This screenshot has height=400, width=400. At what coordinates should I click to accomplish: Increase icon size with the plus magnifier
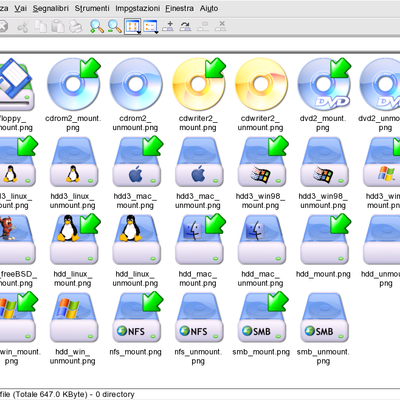(97, 26)
